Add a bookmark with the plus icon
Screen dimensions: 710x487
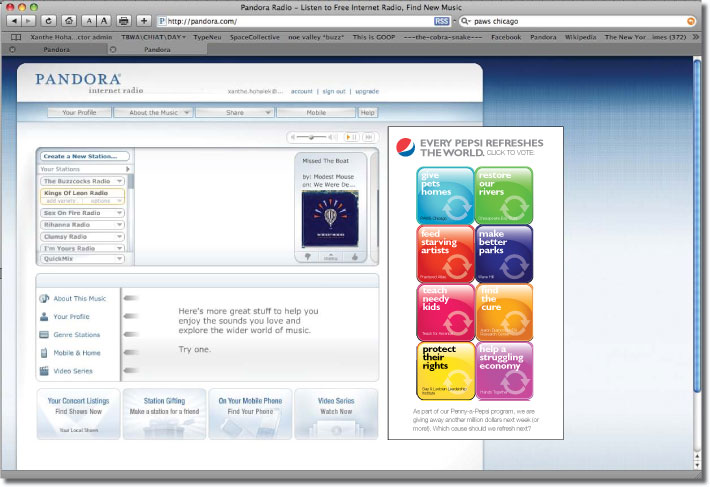coord(144,21)
